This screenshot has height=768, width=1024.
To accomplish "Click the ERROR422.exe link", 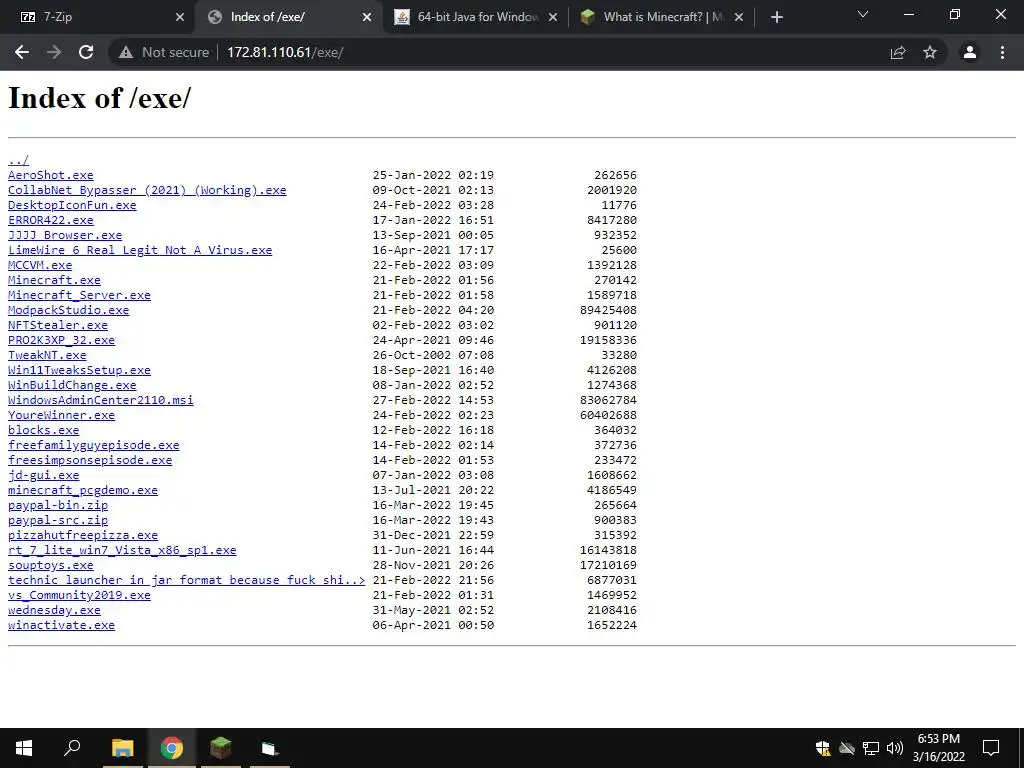I will (x=50, y=220).
